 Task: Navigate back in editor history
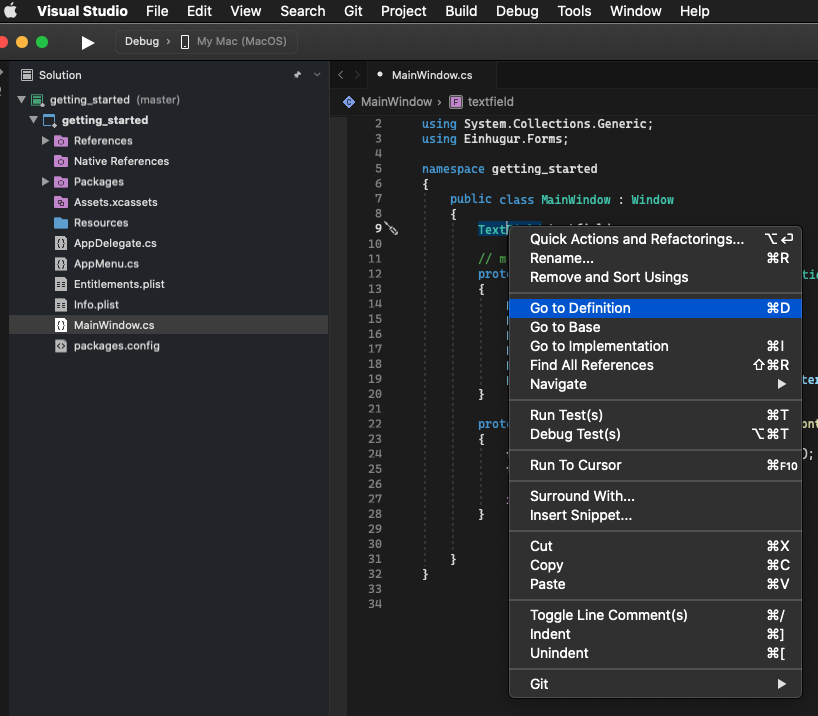341,75
